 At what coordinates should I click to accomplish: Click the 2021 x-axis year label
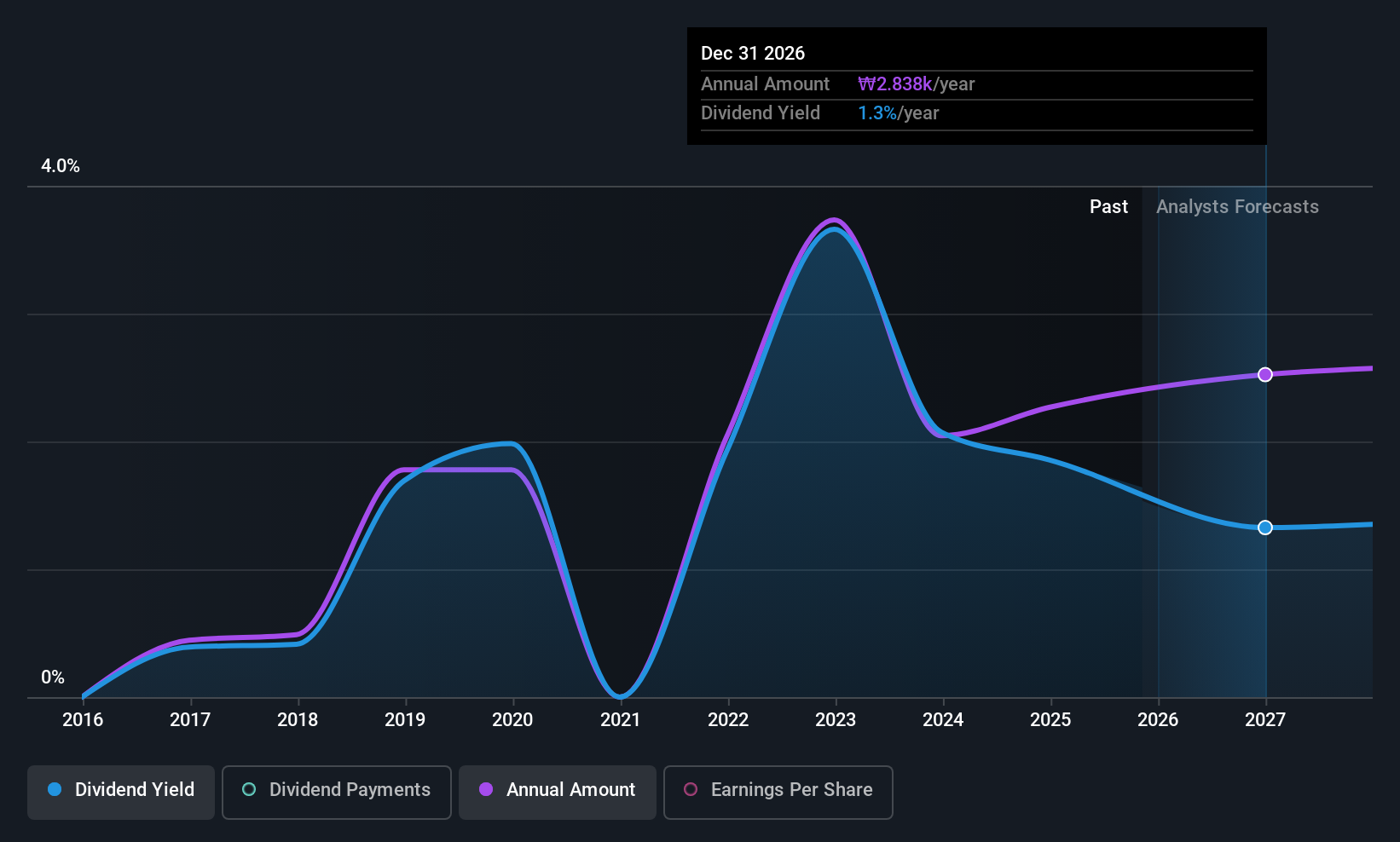(620, 720)
